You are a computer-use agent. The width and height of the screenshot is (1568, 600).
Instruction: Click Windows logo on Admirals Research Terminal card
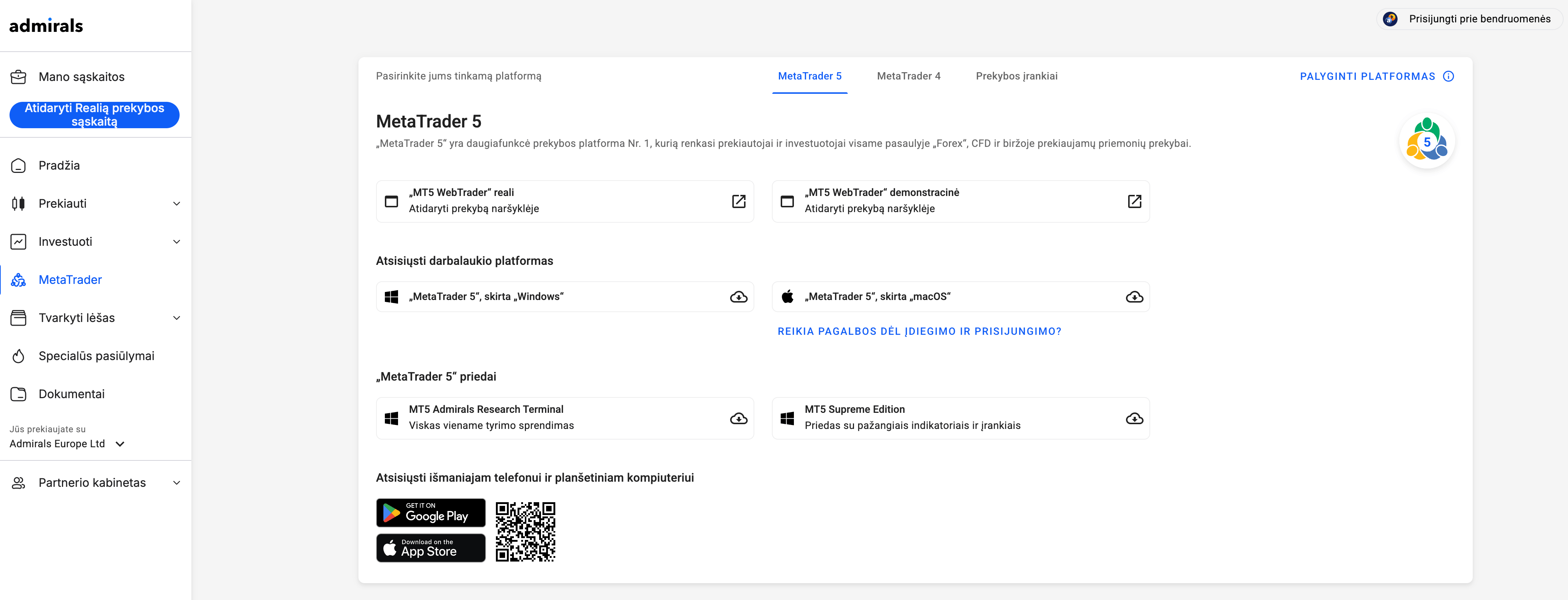tap(391, 419)
